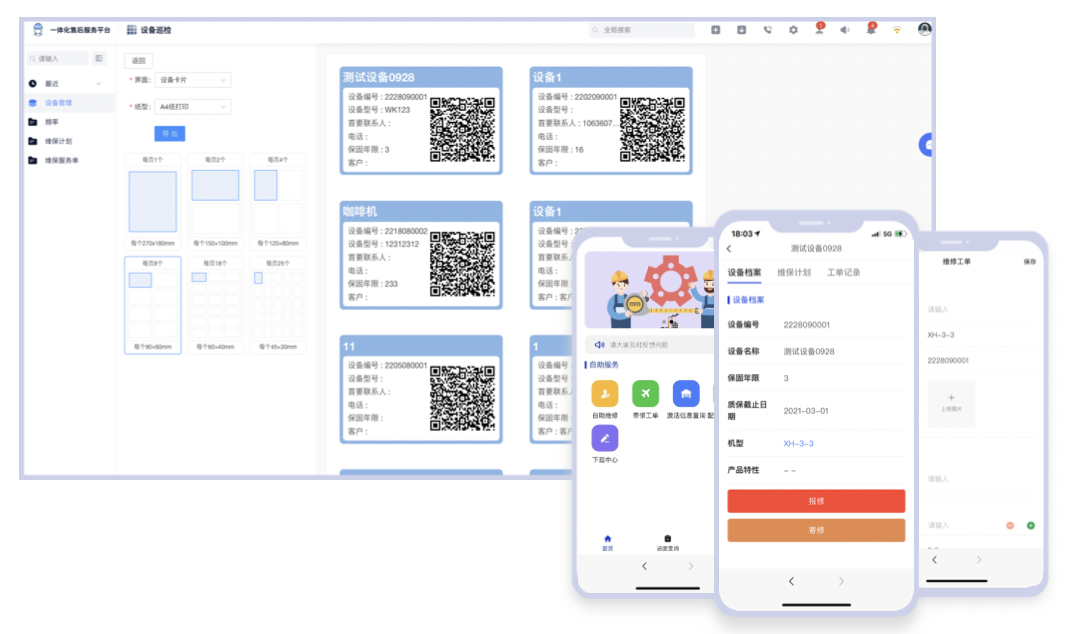
Task: Expand the 最近 sidebar item
Action: pyautogui.click(x=98, y=84)
